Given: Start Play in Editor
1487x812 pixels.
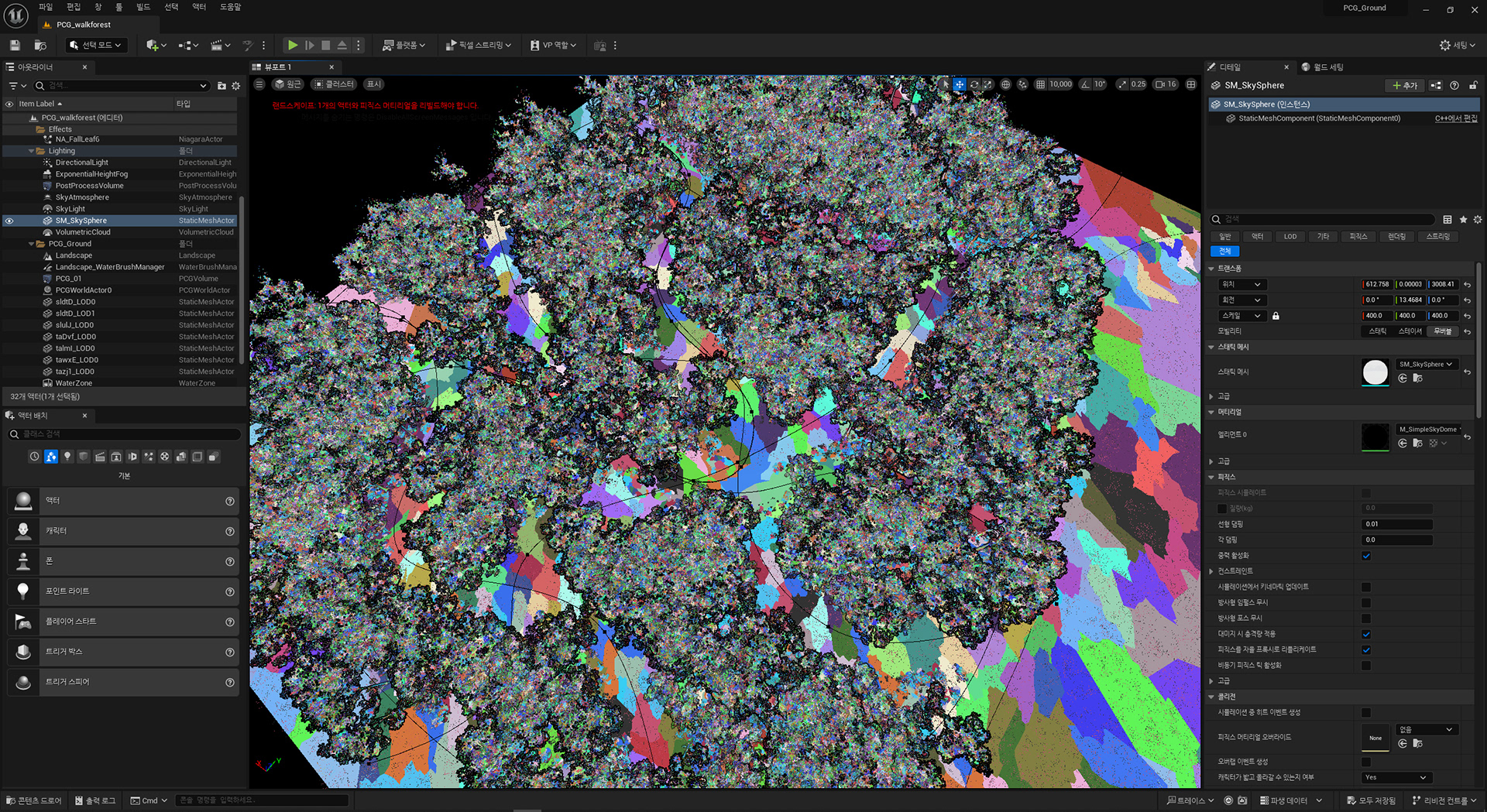Looking at the screenshot, I should click(x=293, y=46).
